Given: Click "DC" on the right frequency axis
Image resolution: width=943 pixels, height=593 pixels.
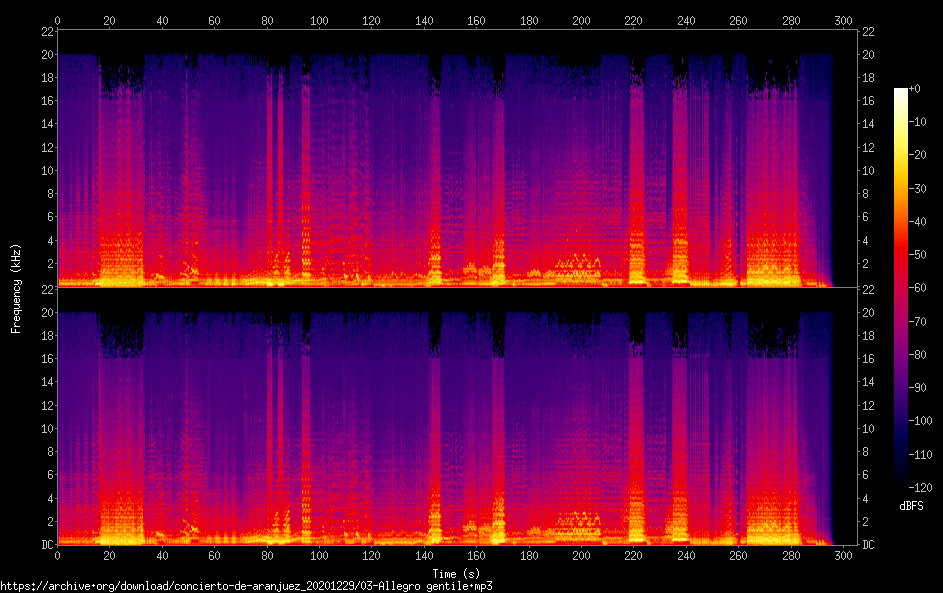Looking at the screenshot, I should [868, 544].
